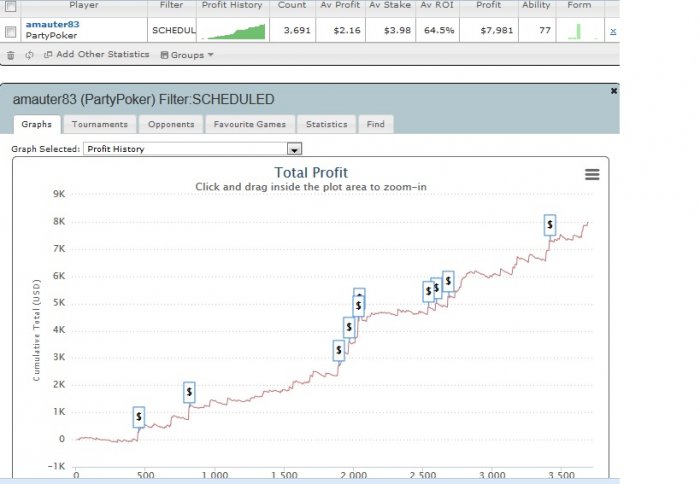
Task: Open the Graph Selected dropdown arrow
Action: coord(294,149)
